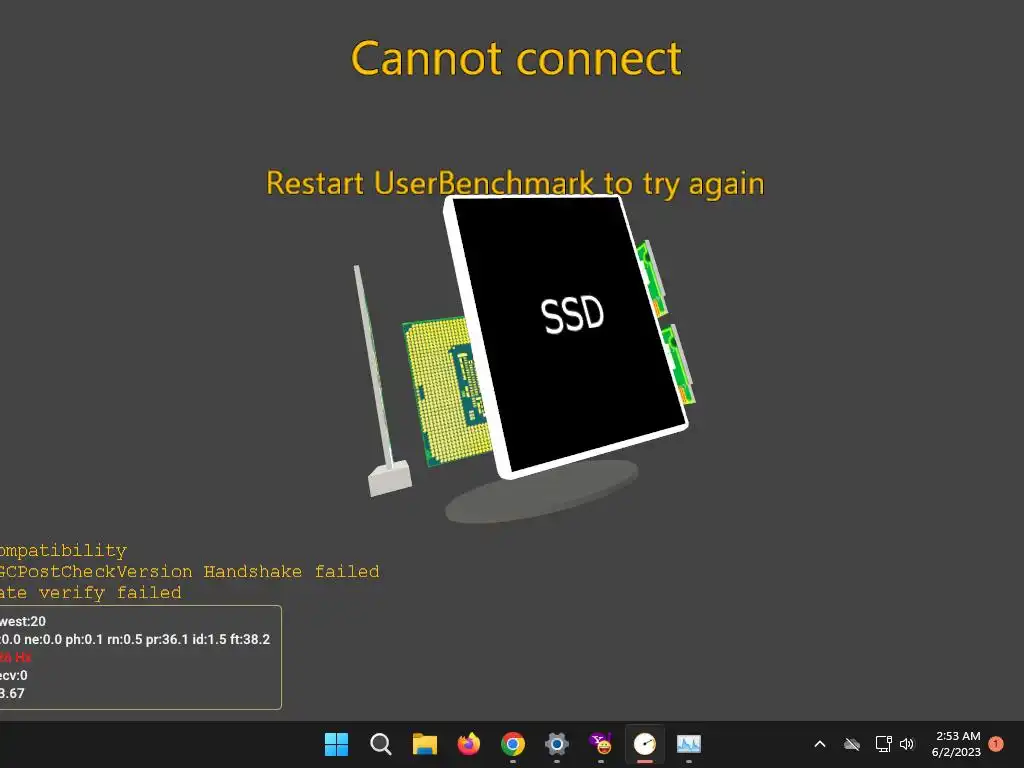The height and width of the screenshot is (768, 1024).
Task: Click 'Handshake failed' log line
Action: coord(189,571)
